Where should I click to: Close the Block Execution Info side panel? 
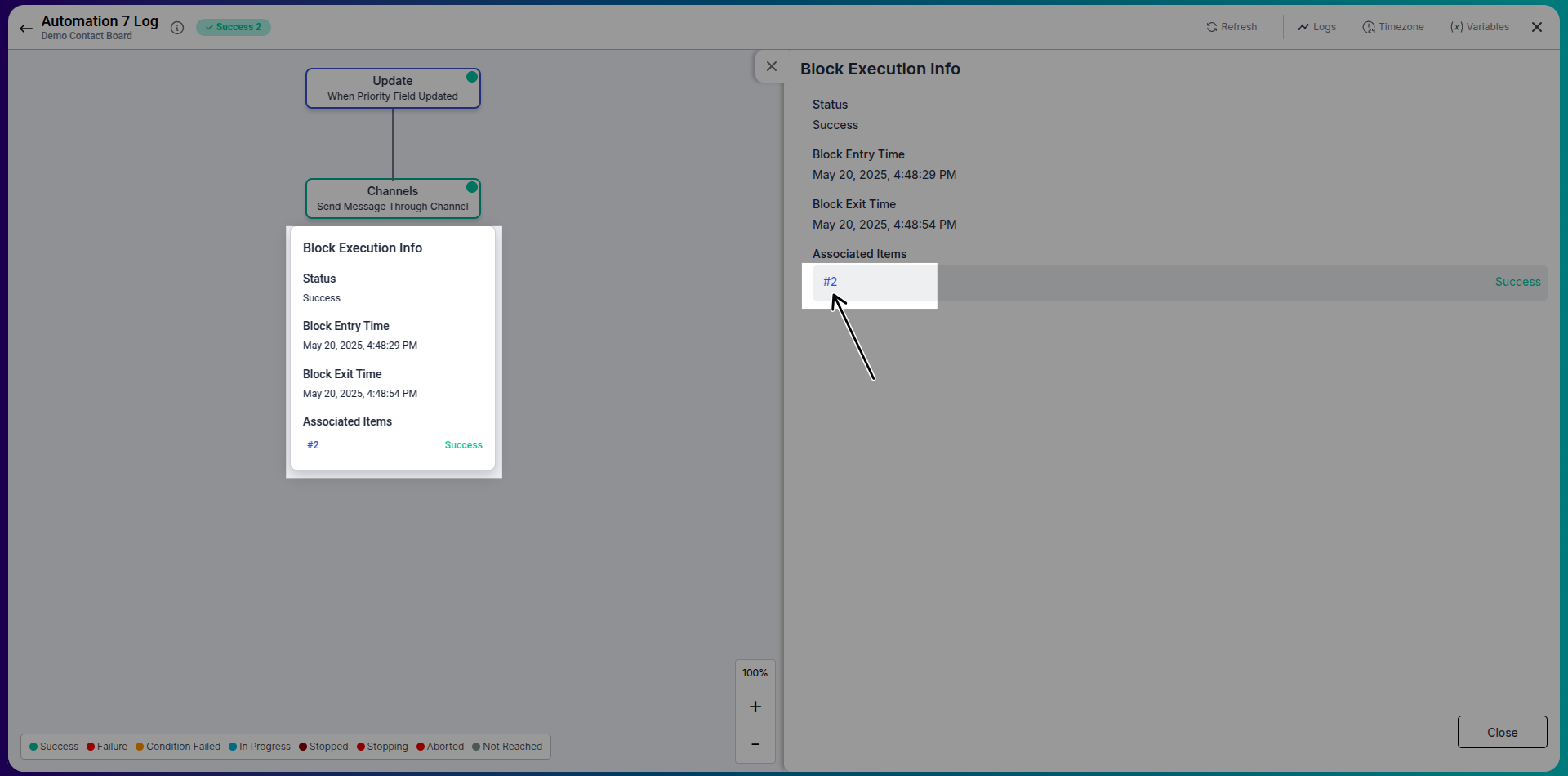click(x=772, y=66)
